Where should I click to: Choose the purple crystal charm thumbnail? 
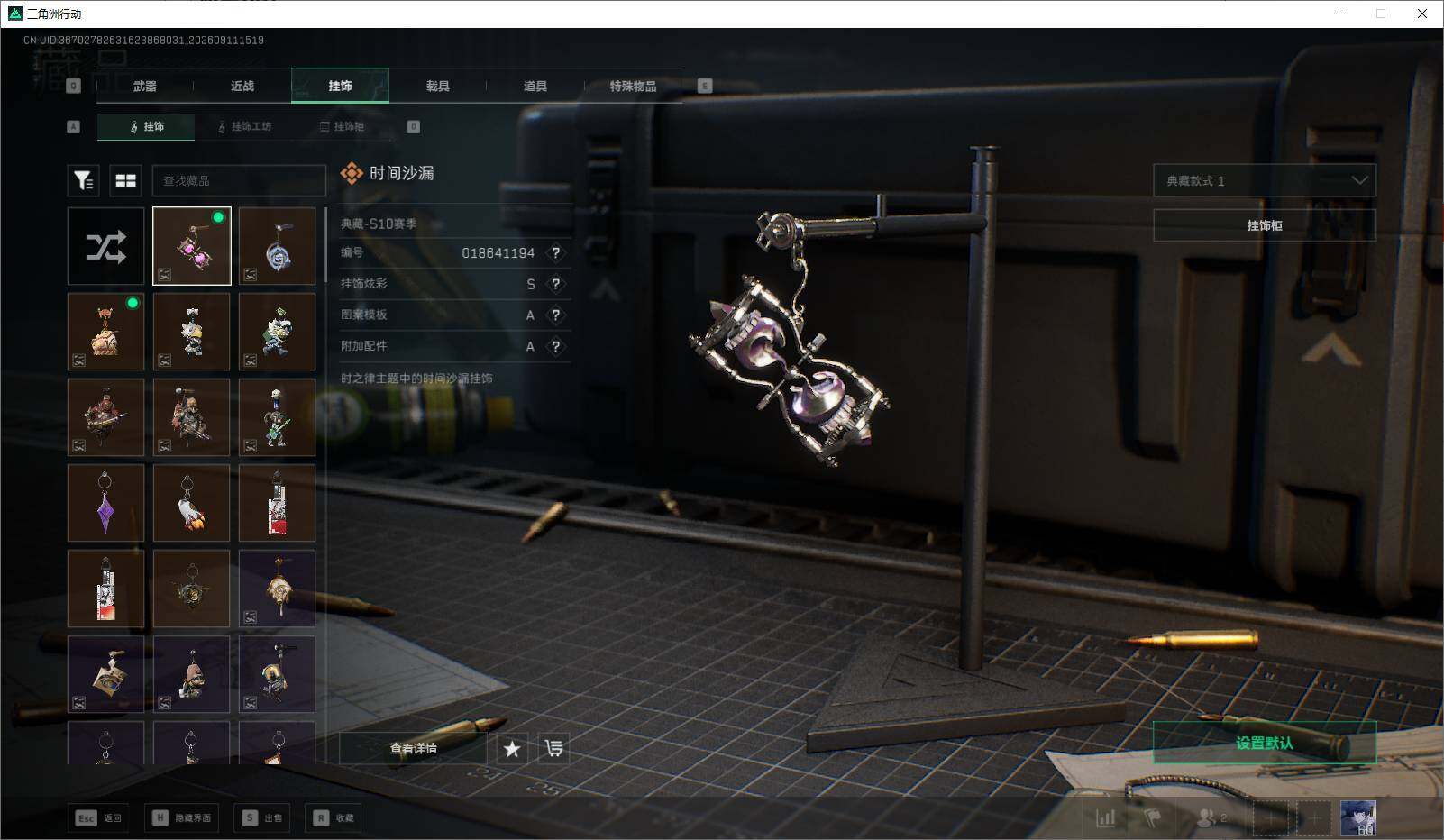coord(105,503)
